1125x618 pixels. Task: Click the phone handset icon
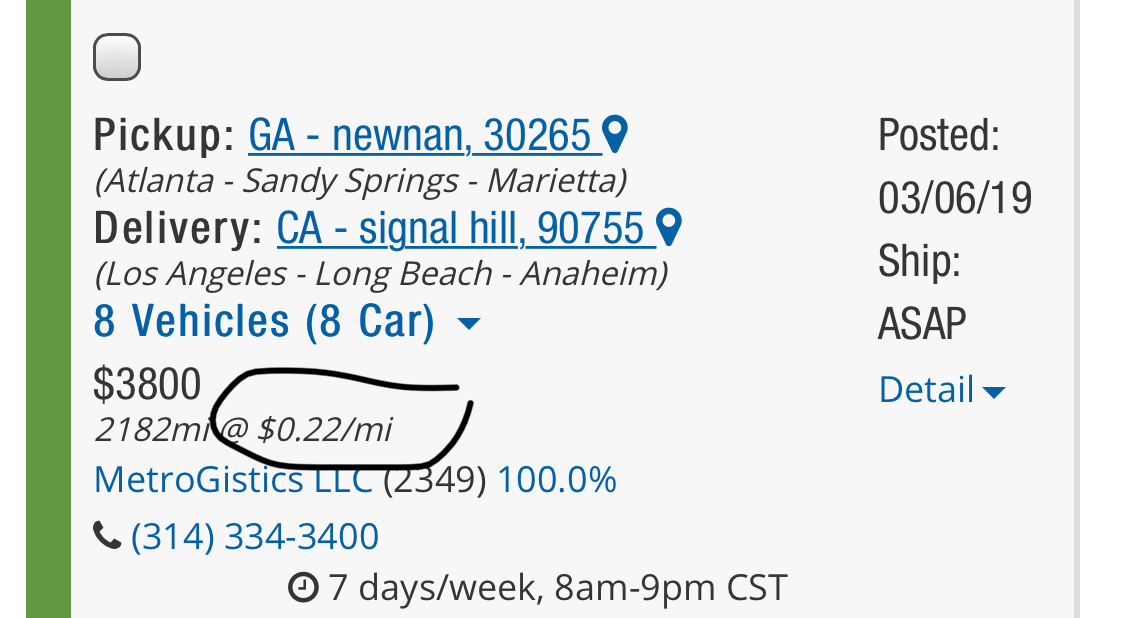pos(107,537)
